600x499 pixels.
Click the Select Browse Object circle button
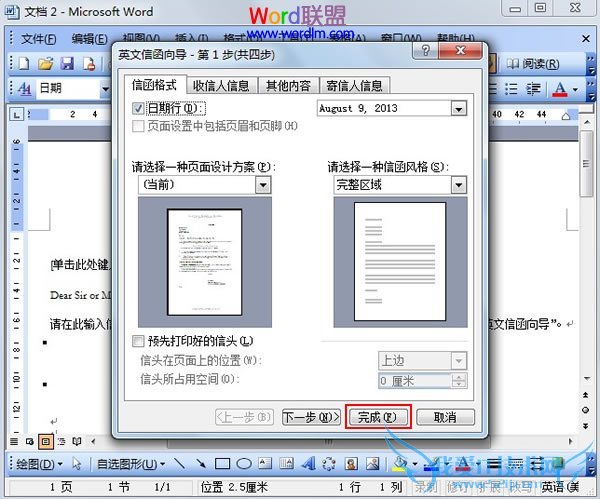[585, 410]
